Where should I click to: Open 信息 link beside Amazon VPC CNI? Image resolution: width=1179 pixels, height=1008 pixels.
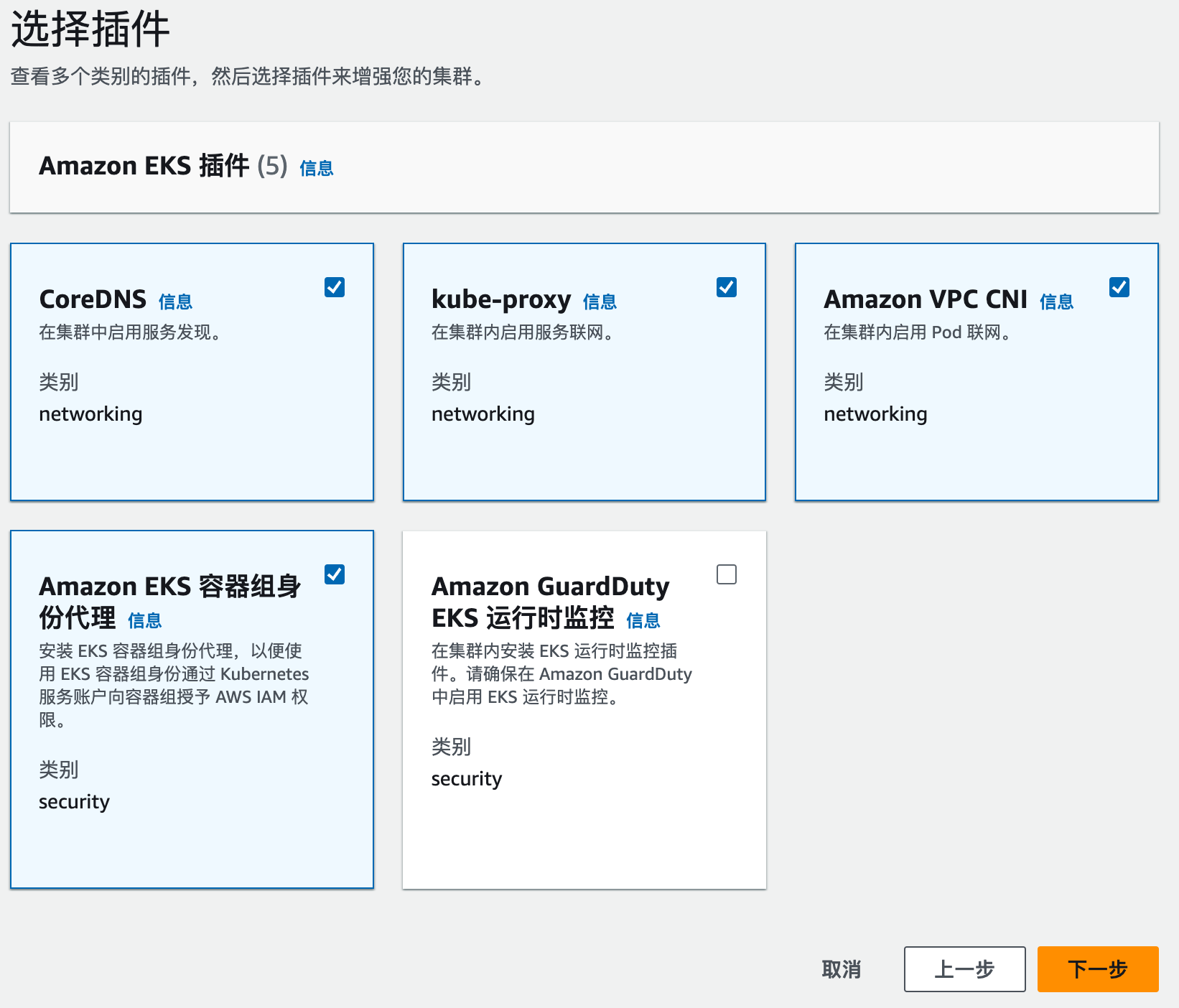click(1057, 302)
